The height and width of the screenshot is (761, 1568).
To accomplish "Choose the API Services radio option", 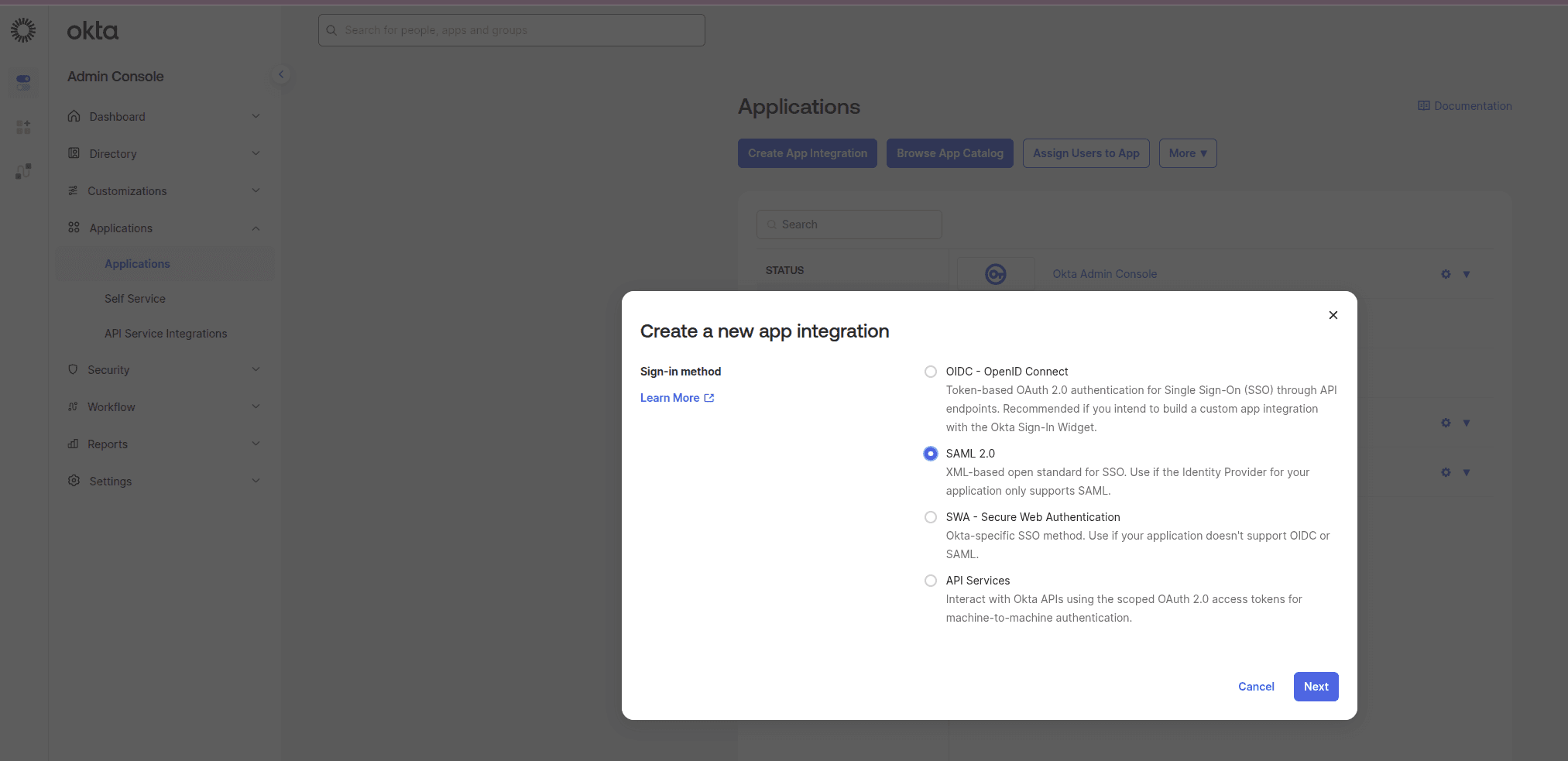I will [931, 581].
